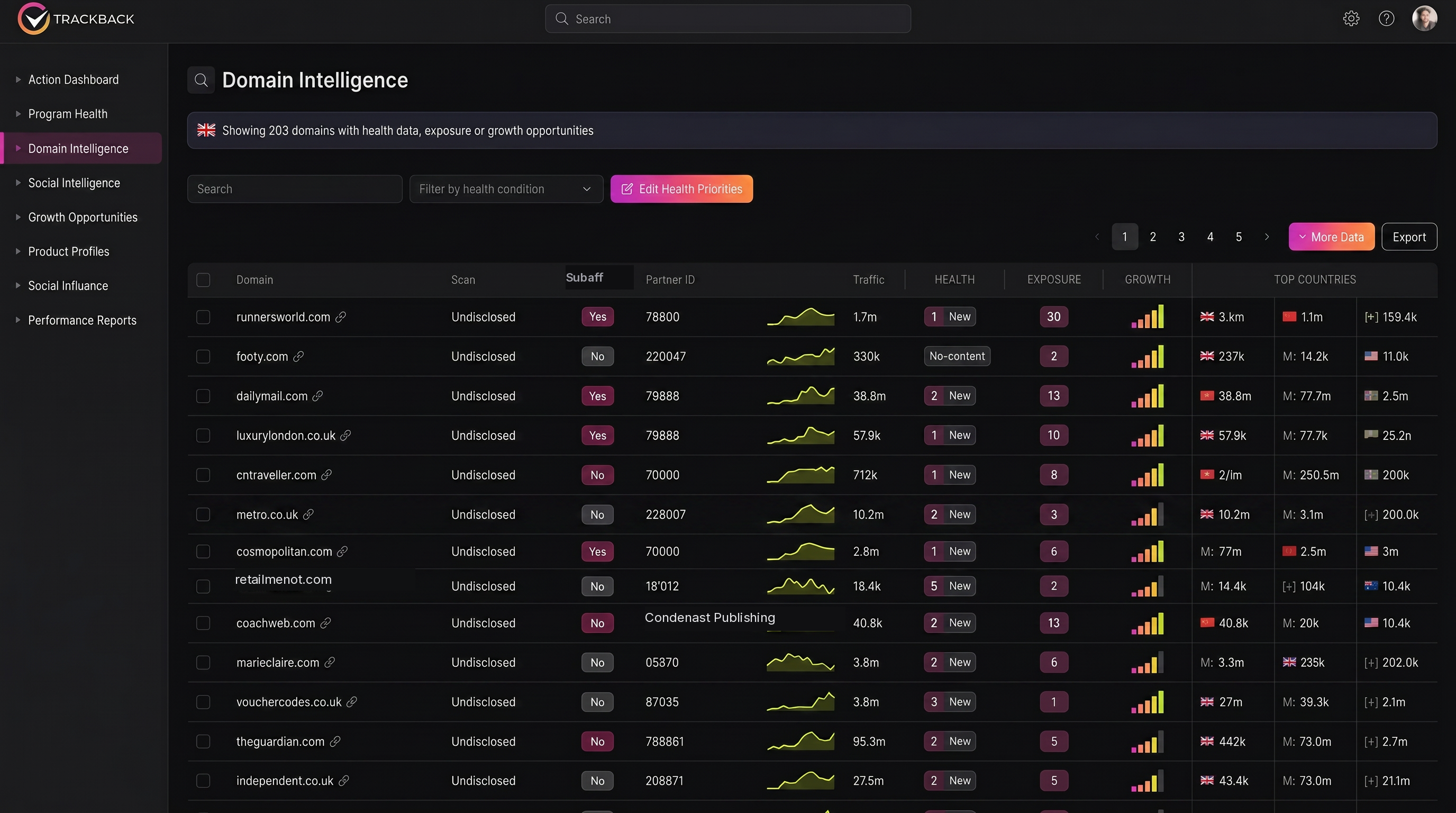Go to page 2 of results
Image resolution: width=1456 pixels, height=813 pixels.
click(x=1152, y=237)
